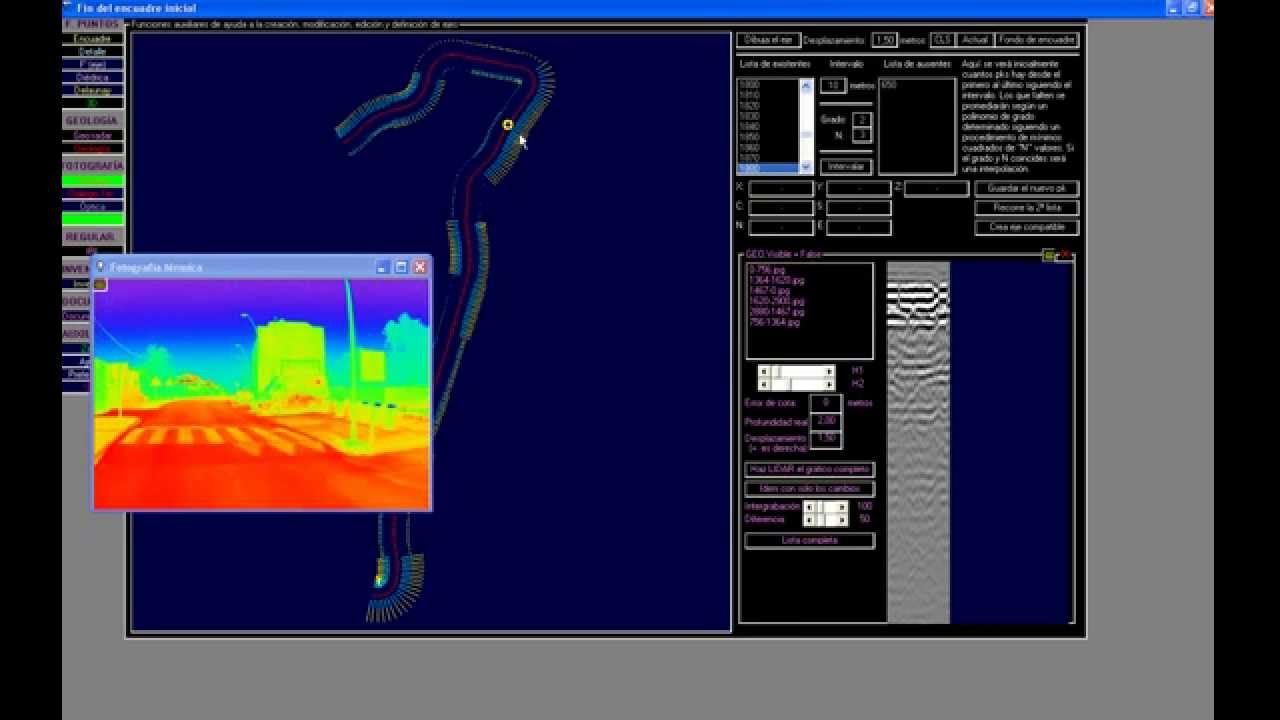Click Fondo de encuadre button

click(1037, 40)
